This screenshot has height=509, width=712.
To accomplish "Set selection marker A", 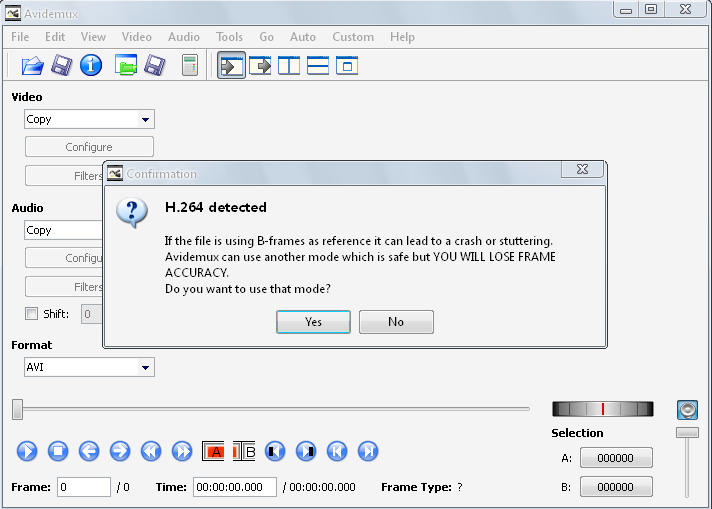I will coord(213,451).
